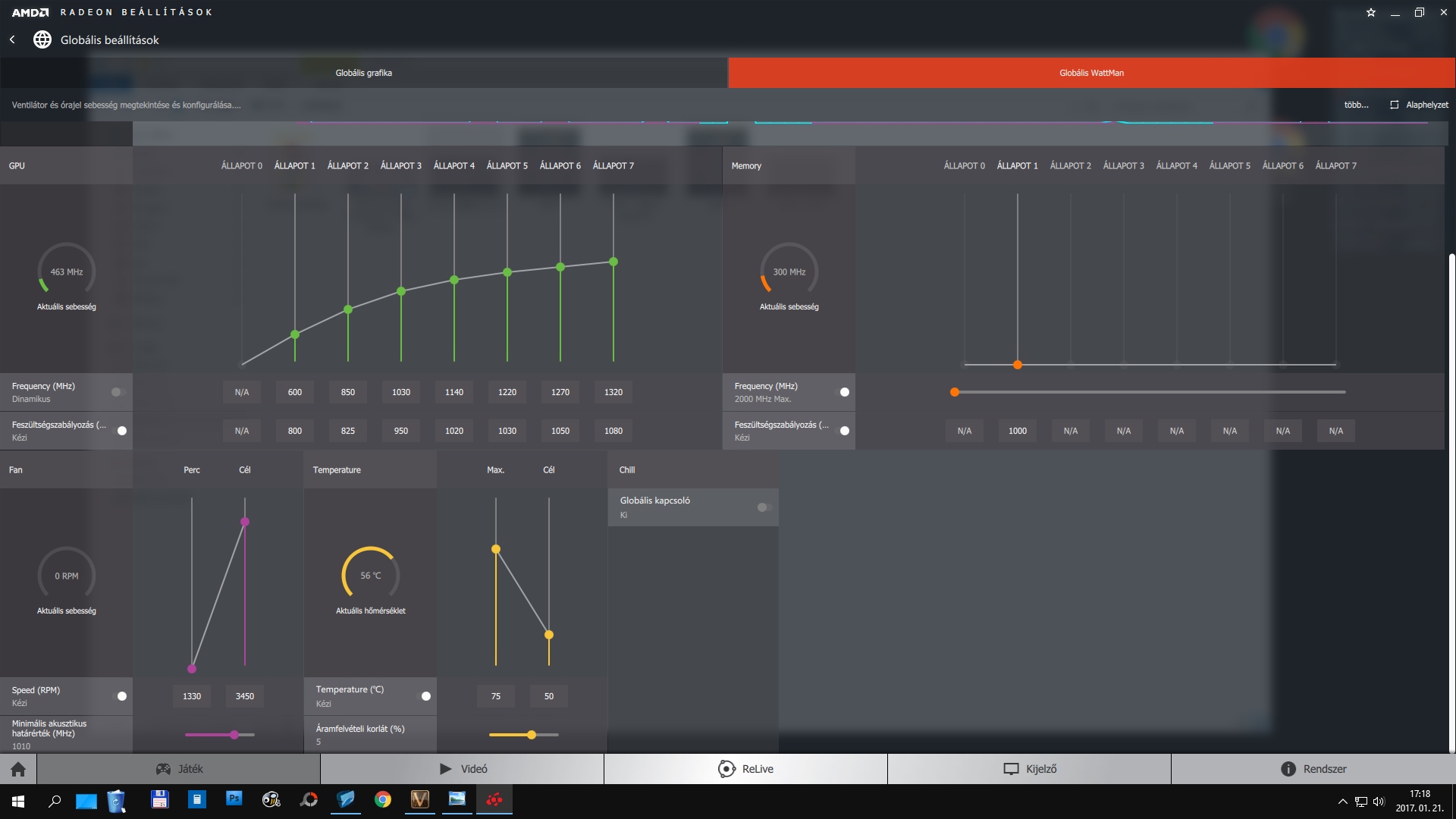Click the több... button
This screenshot has height=819, width=1456.
click(x=1357, y=105)
